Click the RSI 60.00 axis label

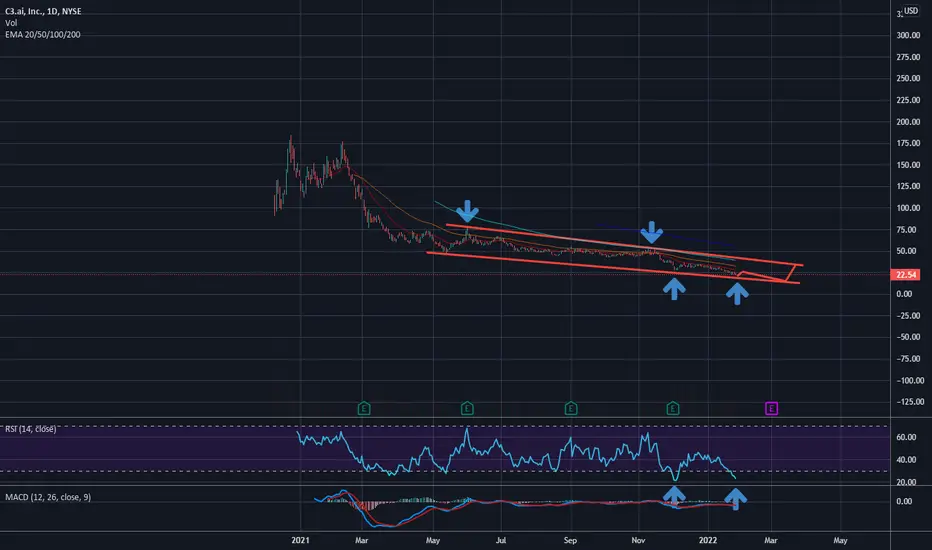(x=906, y=437)
